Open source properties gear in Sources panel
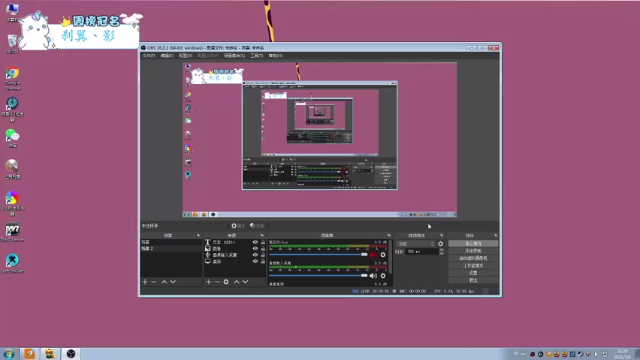This screenshot has width=640, height=360. (x=226, y=282)
